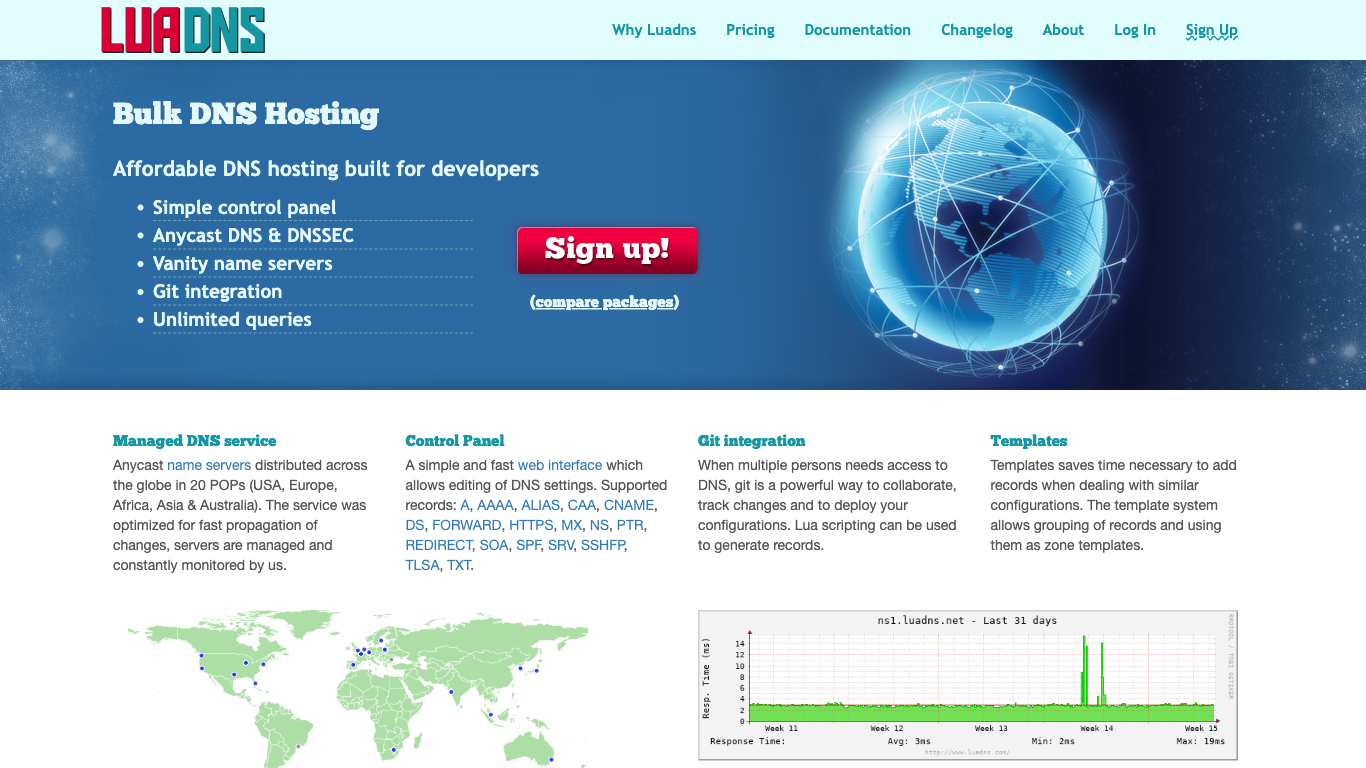Click the 'Anycast DNS & DNSSEC' bullet
1366x768 pixels.
pos(253,236)
